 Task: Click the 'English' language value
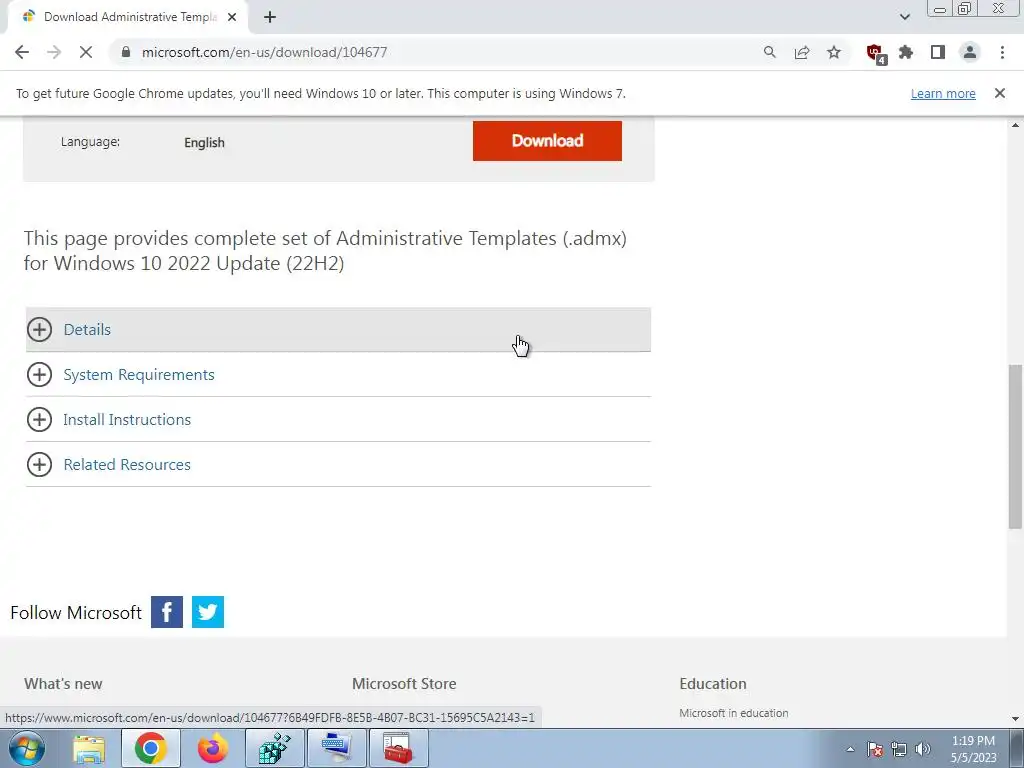pos(204,142)
